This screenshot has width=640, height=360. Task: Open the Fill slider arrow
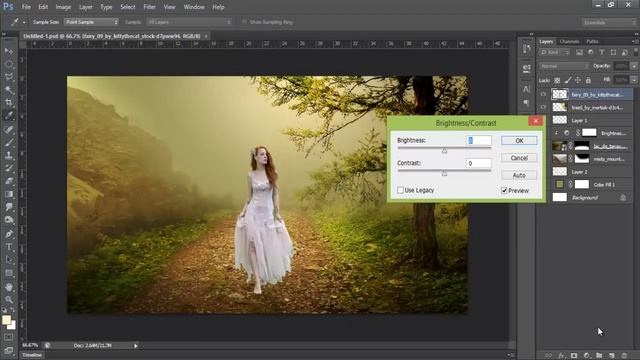pos(634,80)
